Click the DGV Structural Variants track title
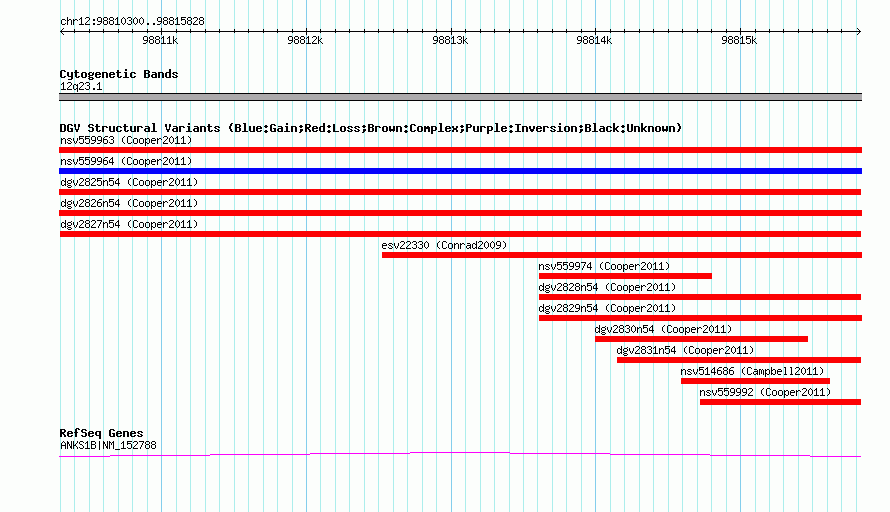This screenshot has width=890, height=512. (370, 128)
